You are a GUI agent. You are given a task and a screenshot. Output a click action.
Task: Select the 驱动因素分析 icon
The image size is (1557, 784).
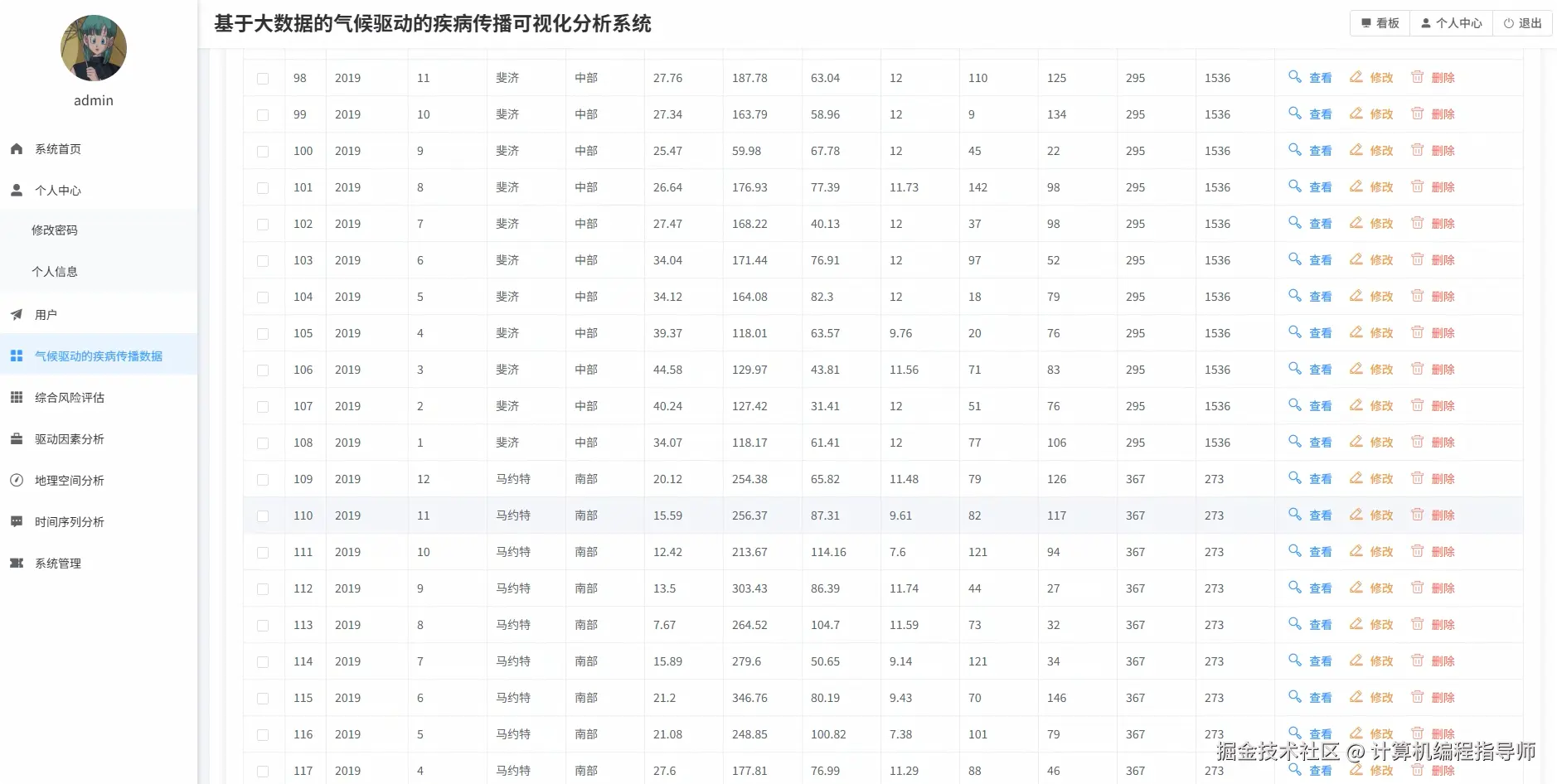(x=16, y=438)
